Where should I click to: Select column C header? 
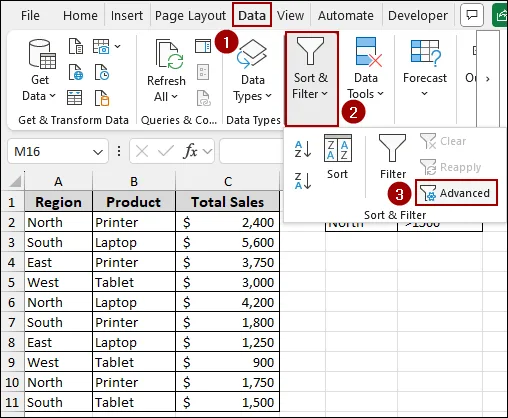228,181
